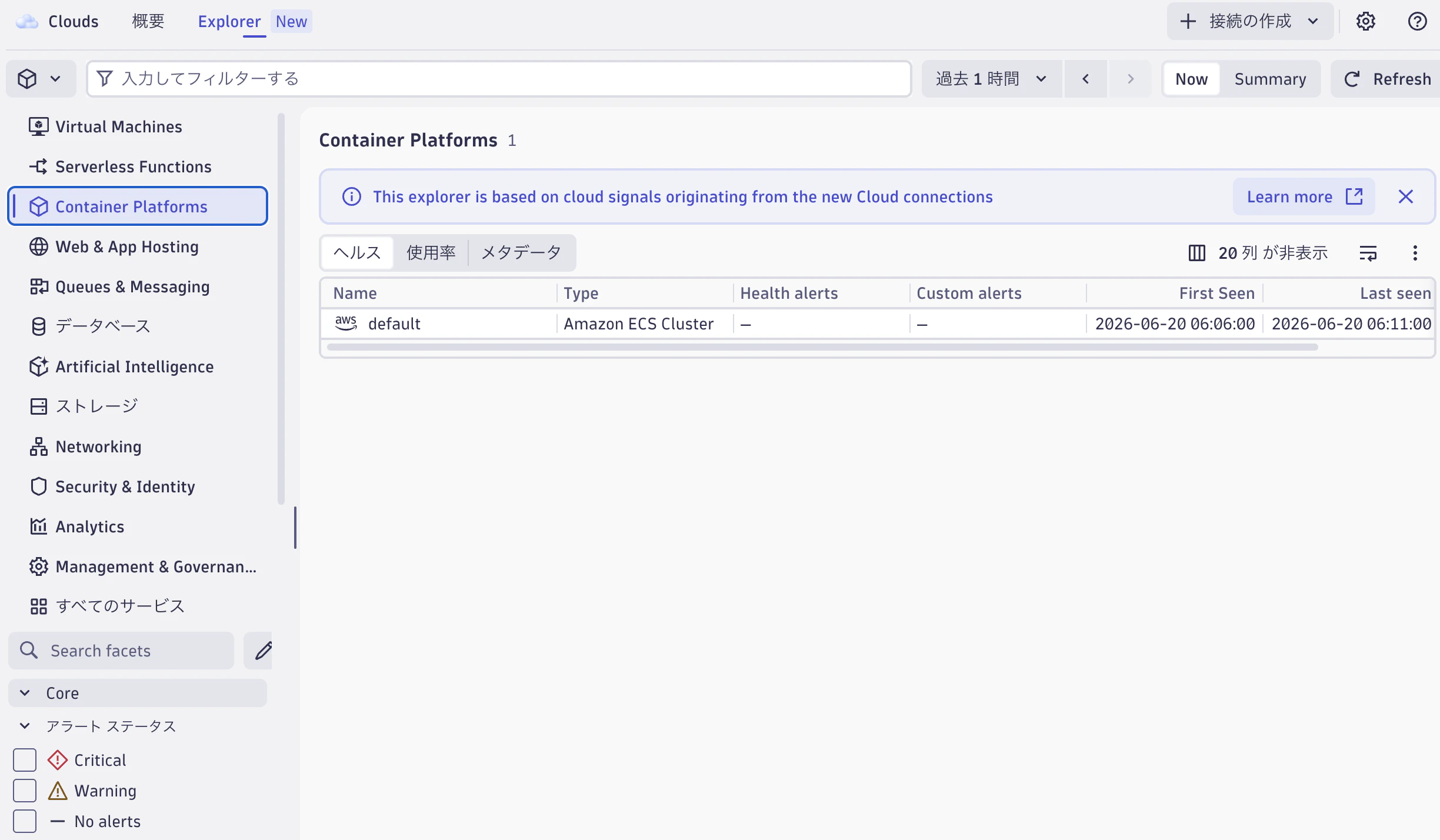Viewport: 1440px width, 840px height.
Task: Open the table three-dots options menu
Action: pos(1415,253)
